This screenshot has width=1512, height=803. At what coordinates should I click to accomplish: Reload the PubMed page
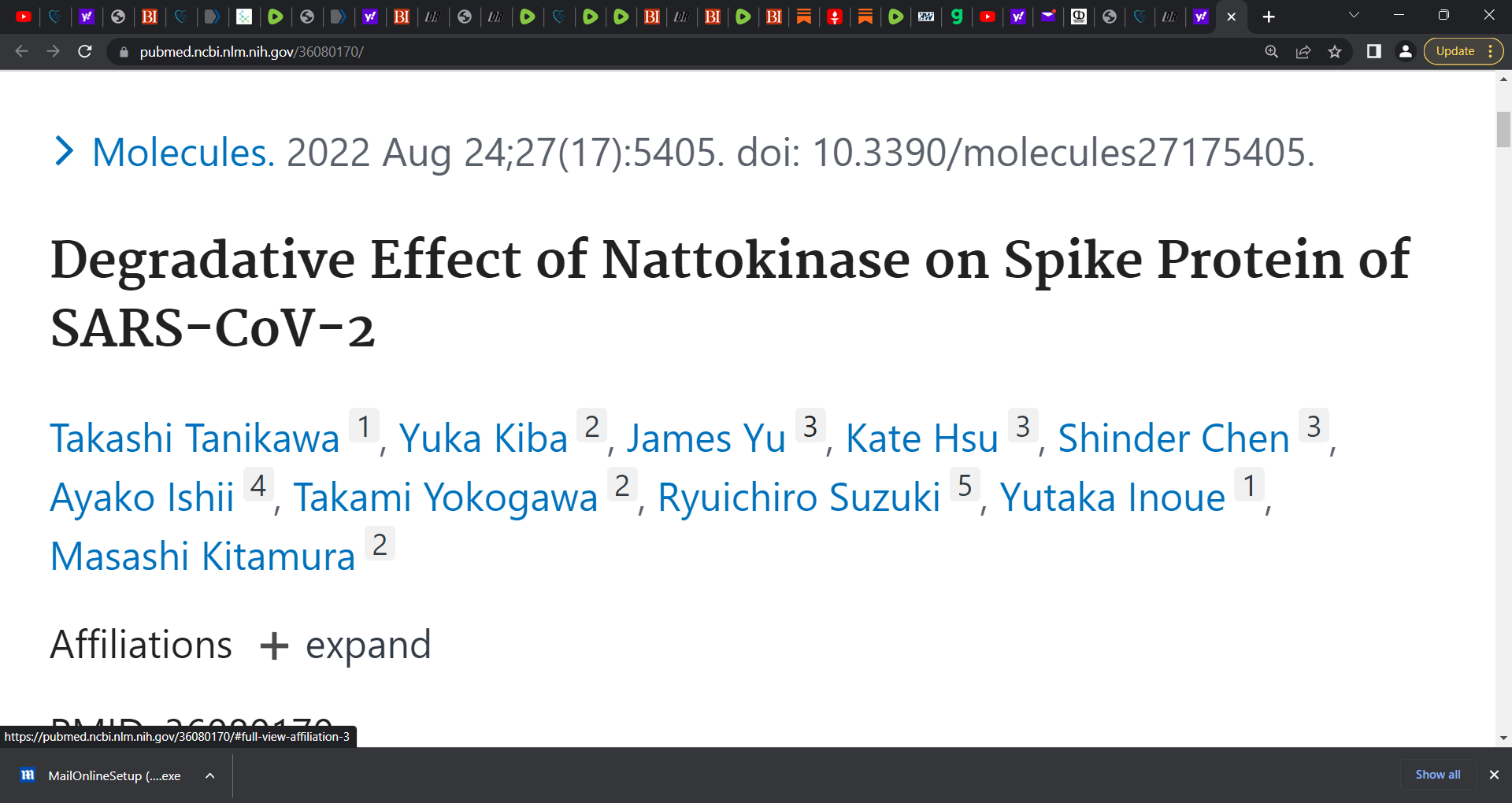click(x=85, y=51)
